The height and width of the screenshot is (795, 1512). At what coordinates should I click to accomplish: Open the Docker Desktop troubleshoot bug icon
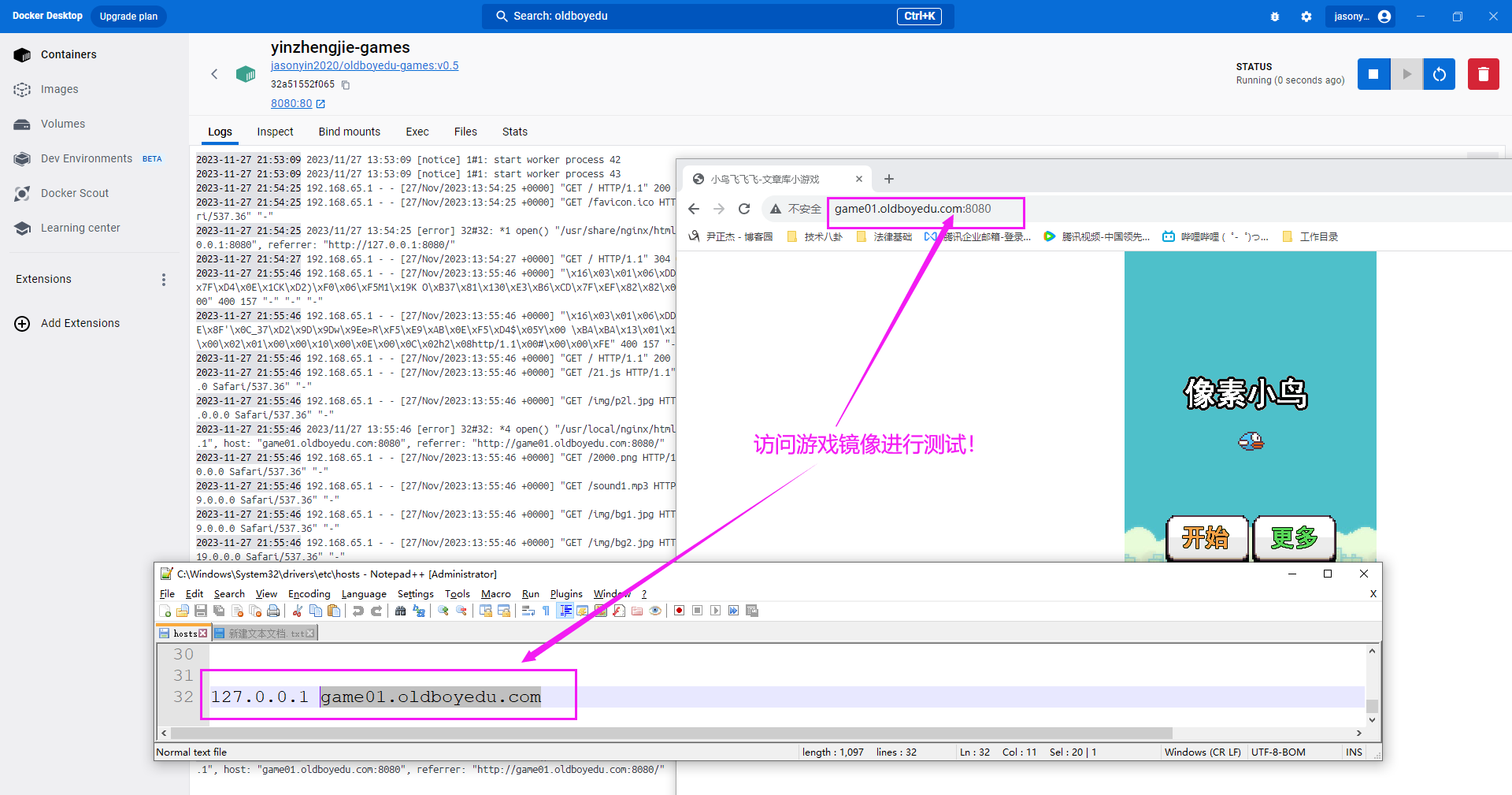[x=1274, y=17]
